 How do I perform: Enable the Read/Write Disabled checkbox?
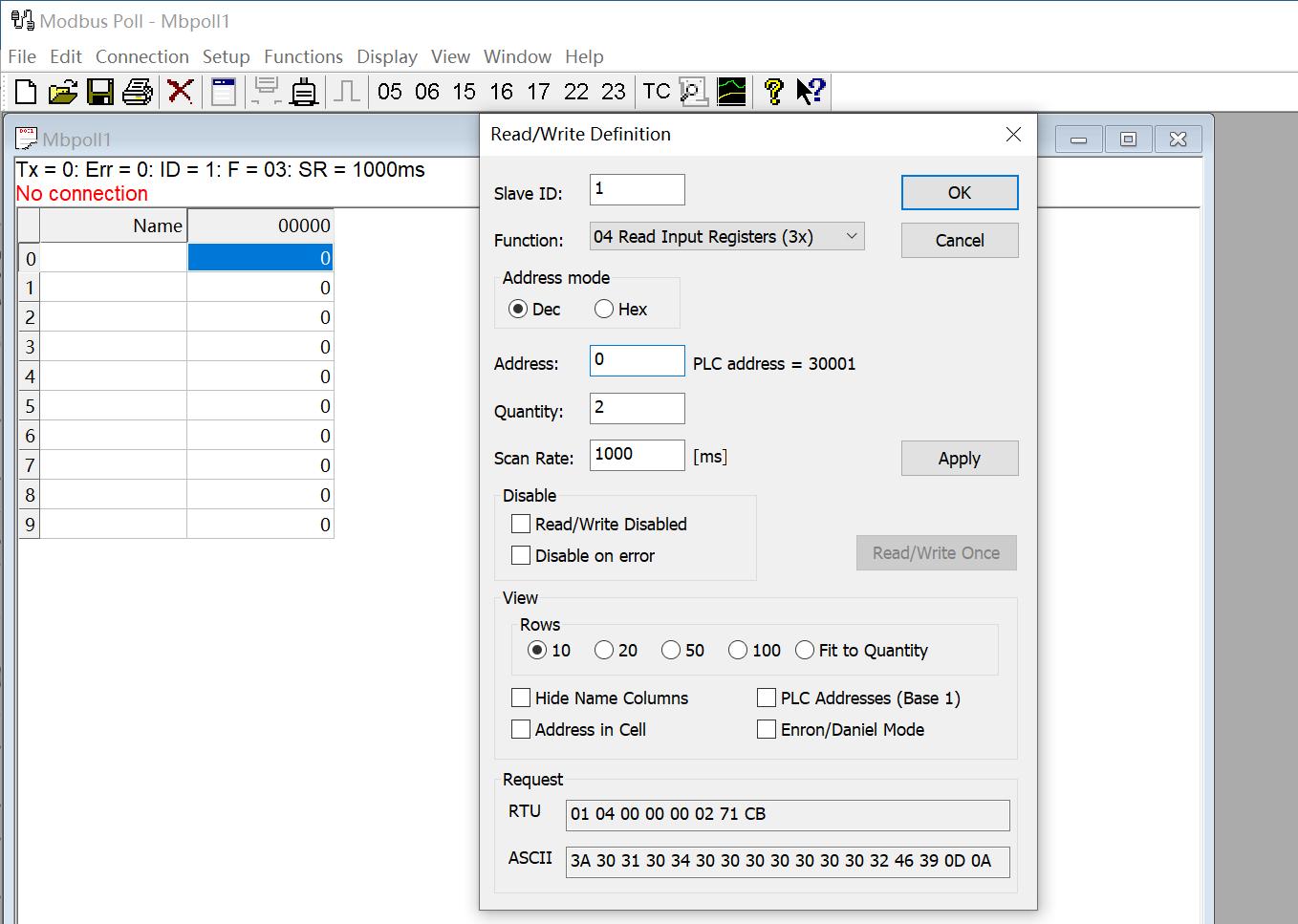pos(521,525)
